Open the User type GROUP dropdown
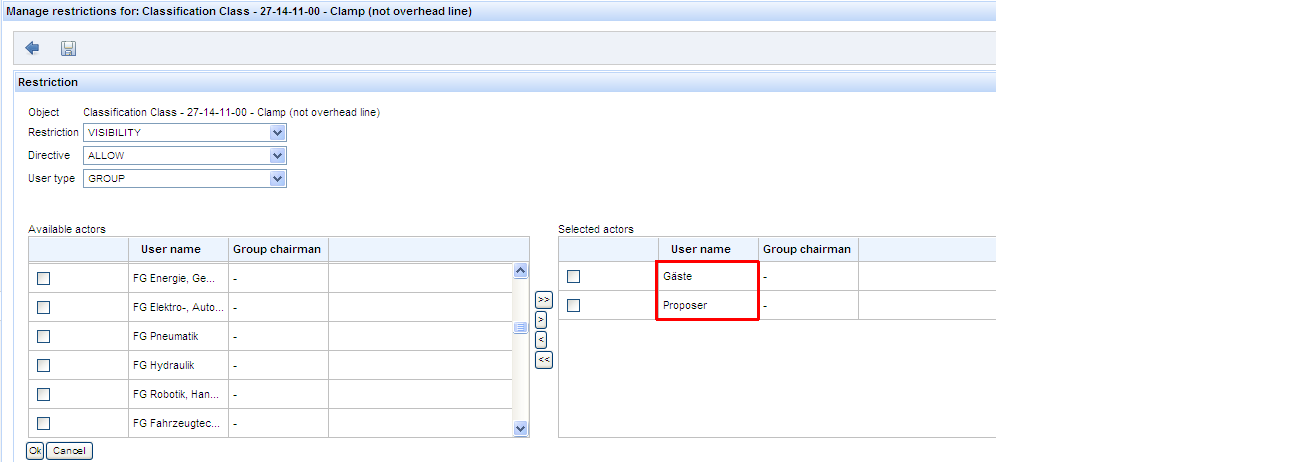 coord(277,179)
